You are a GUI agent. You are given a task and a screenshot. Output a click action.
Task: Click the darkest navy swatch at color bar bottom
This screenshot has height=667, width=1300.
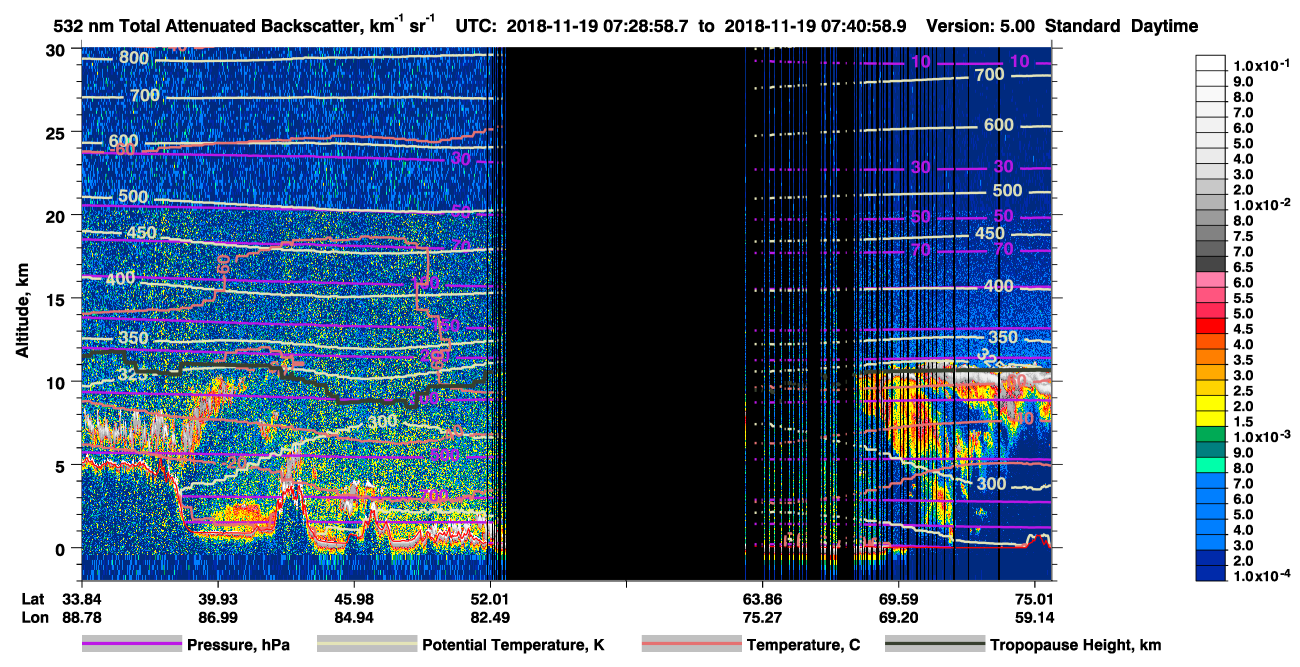(x=1210, y=573)
